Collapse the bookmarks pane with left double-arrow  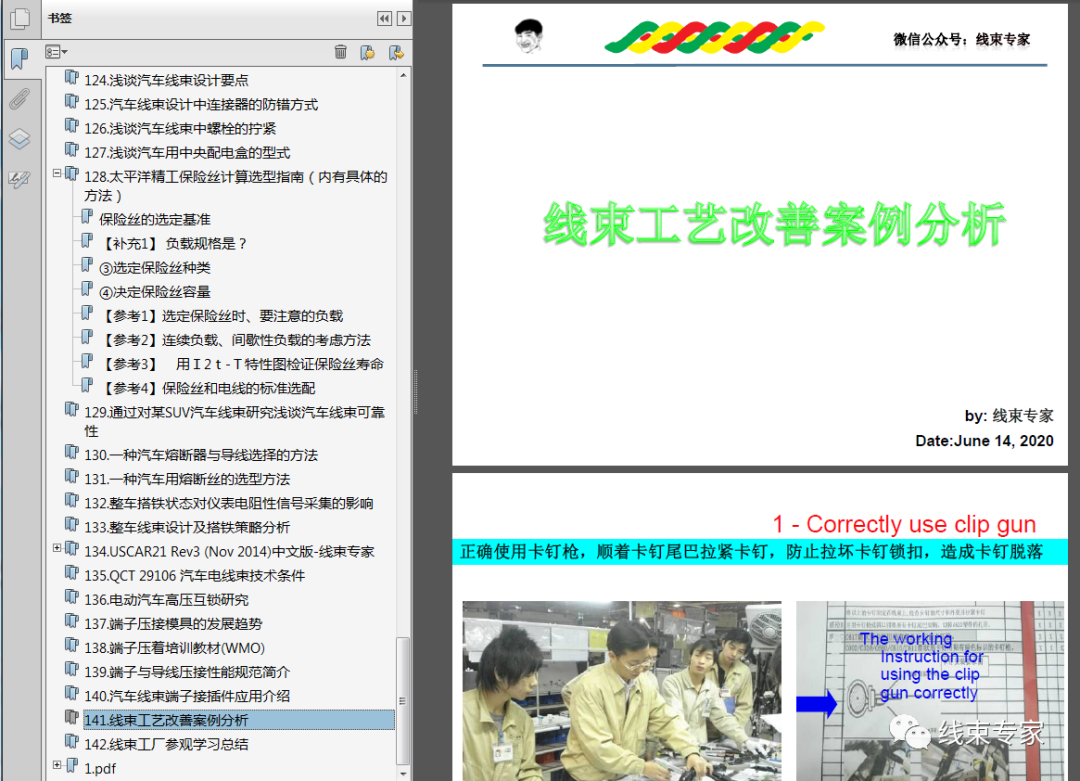[x=385, y=17]
